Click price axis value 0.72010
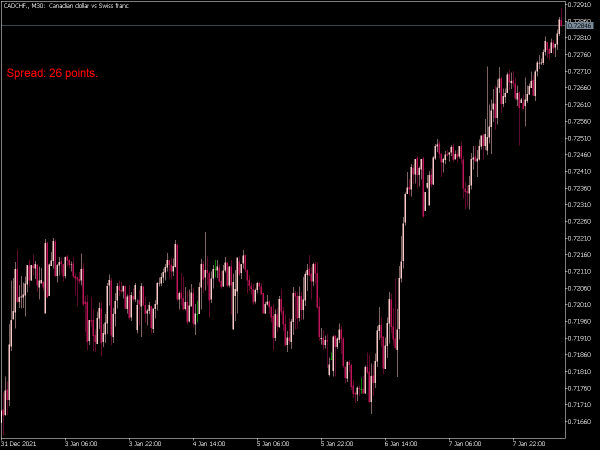 pyautogui.click(x=579, y=305)
